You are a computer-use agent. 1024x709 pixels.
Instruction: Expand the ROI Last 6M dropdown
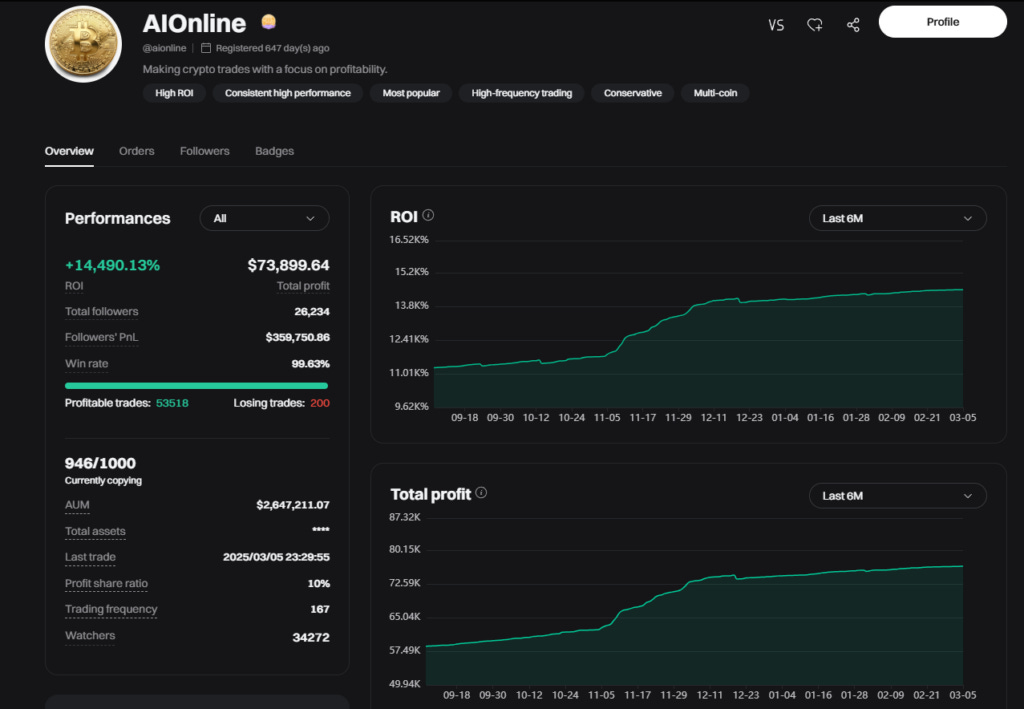[897, 218]
